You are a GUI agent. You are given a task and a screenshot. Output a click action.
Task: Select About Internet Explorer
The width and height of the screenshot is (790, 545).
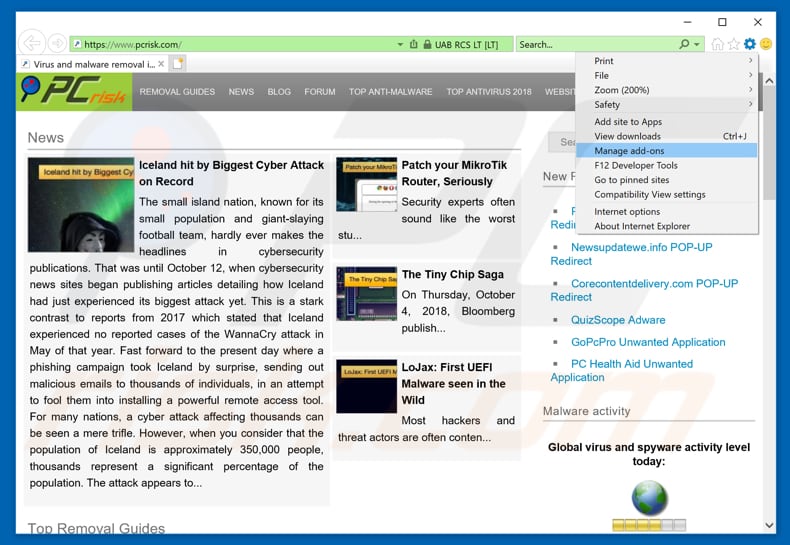coord(666,226)
